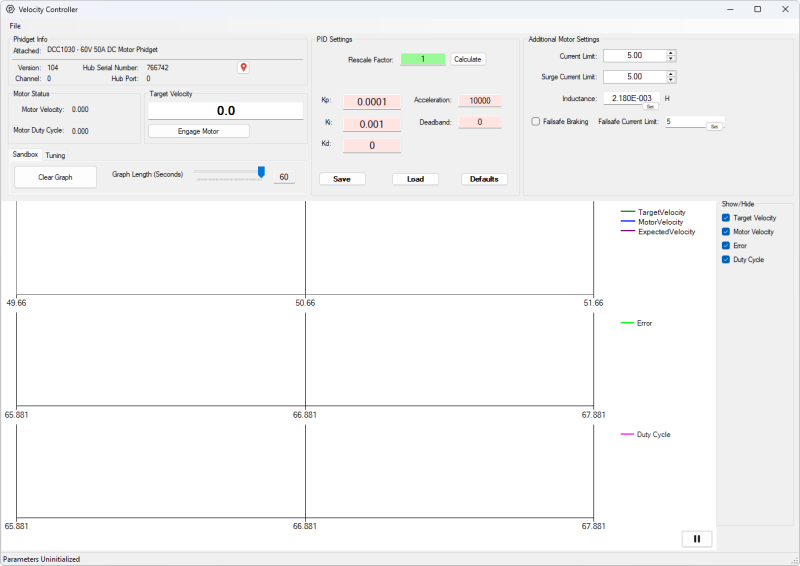Click the top graph axis label 49.66
Image resolution: width=800 pixels, height=566 pixels.
coord(16,303)
